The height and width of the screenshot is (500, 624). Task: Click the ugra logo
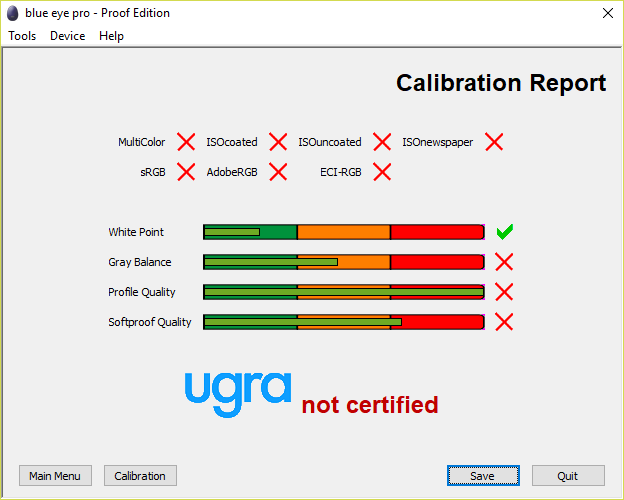(238, 391)
